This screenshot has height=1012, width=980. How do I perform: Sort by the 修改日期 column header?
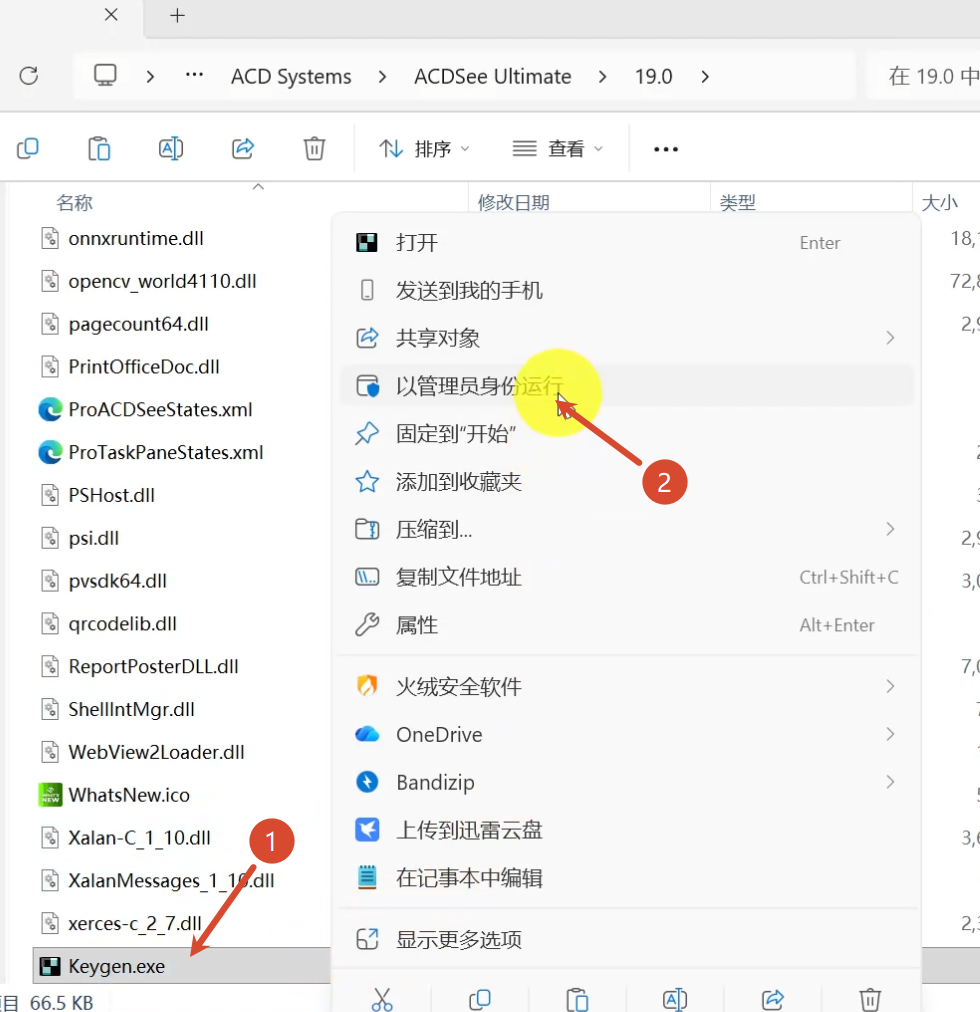pos(514,203)
